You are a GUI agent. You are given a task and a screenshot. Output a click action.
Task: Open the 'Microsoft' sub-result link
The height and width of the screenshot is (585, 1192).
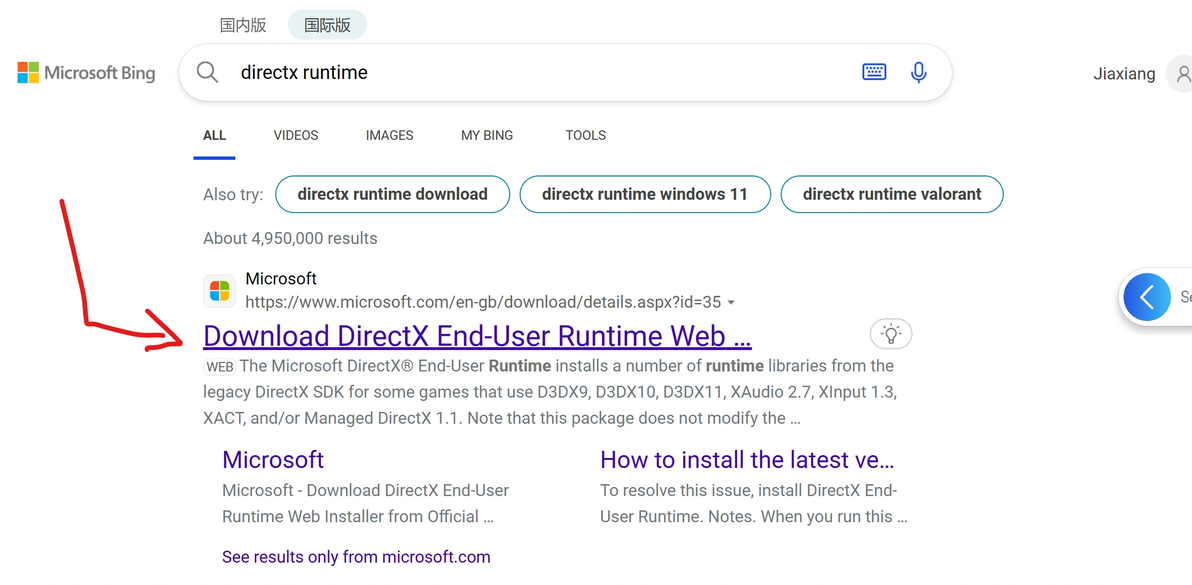coord(273,460)
